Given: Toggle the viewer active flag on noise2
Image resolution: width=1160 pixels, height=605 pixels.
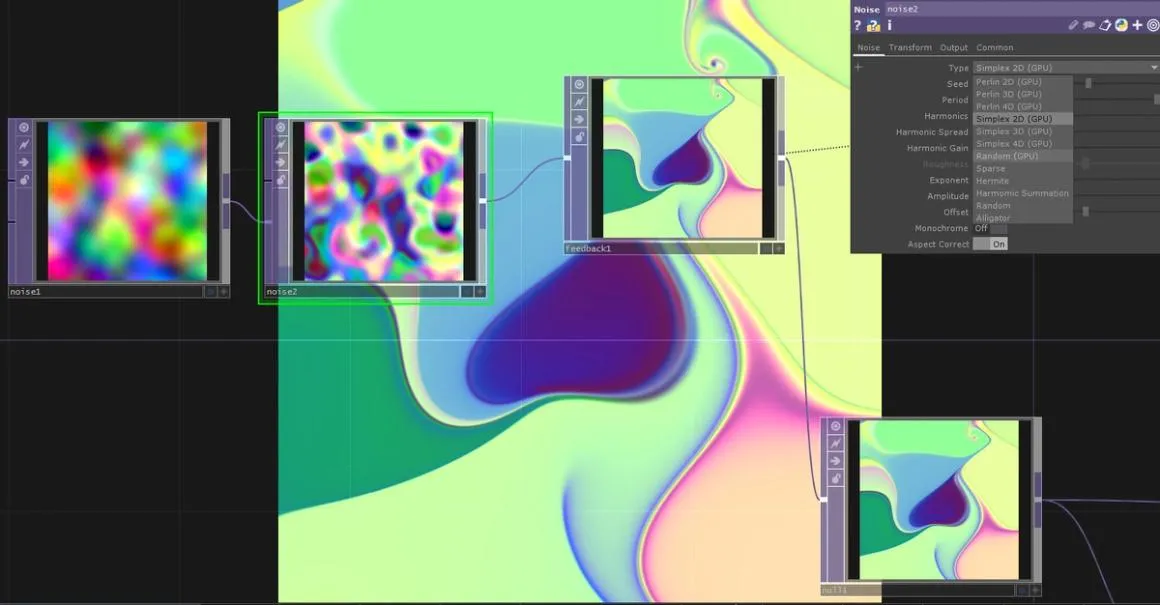Looking at the screenshot, I should point(280,127).
